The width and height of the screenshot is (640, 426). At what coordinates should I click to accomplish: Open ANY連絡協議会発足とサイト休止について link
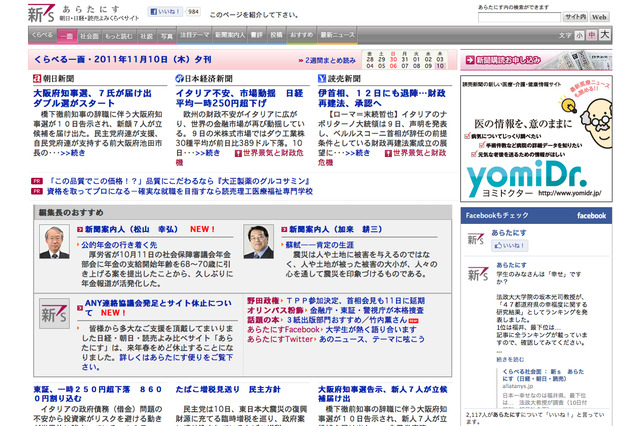pyautogui.click(x=158, y=308)
